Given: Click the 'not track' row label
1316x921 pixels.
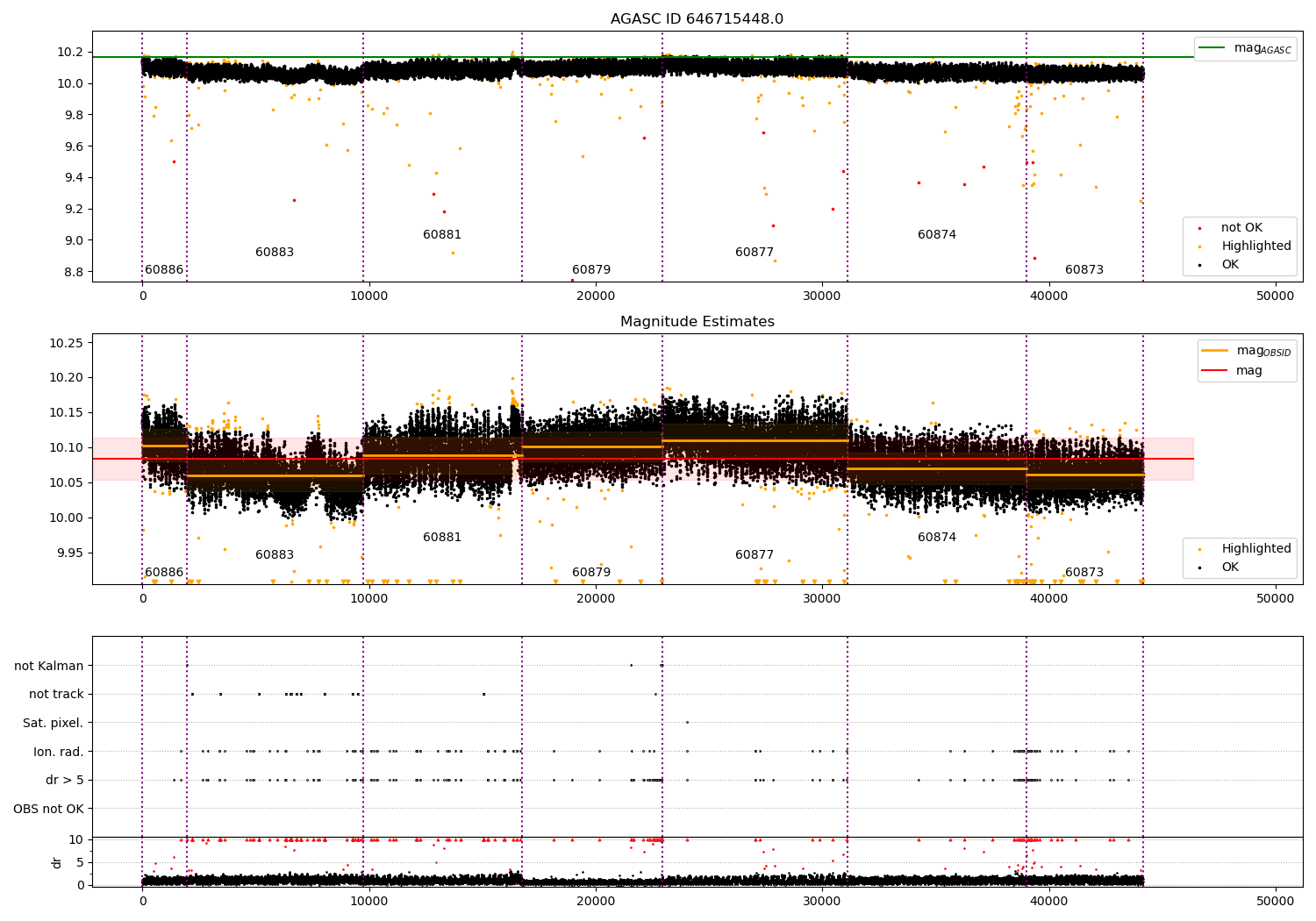Looking at the screenshot, I should 56,694.
